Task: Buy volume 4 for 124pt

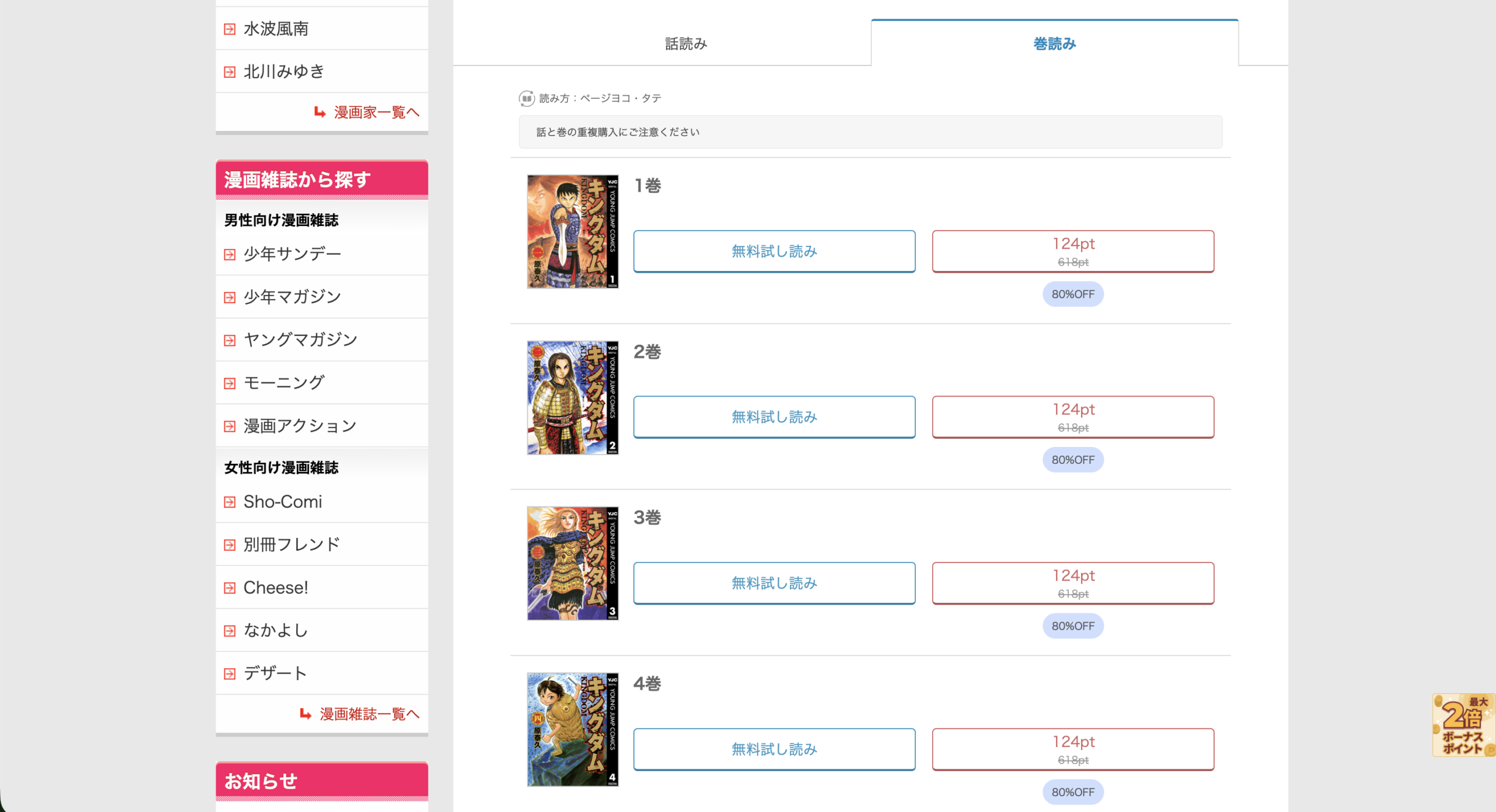Action: (1073, 749)
